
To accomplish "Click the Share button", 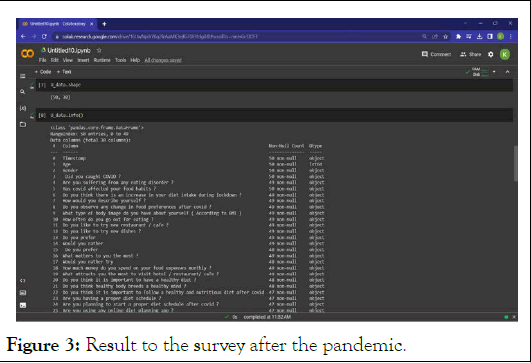I will coord(471,54).
